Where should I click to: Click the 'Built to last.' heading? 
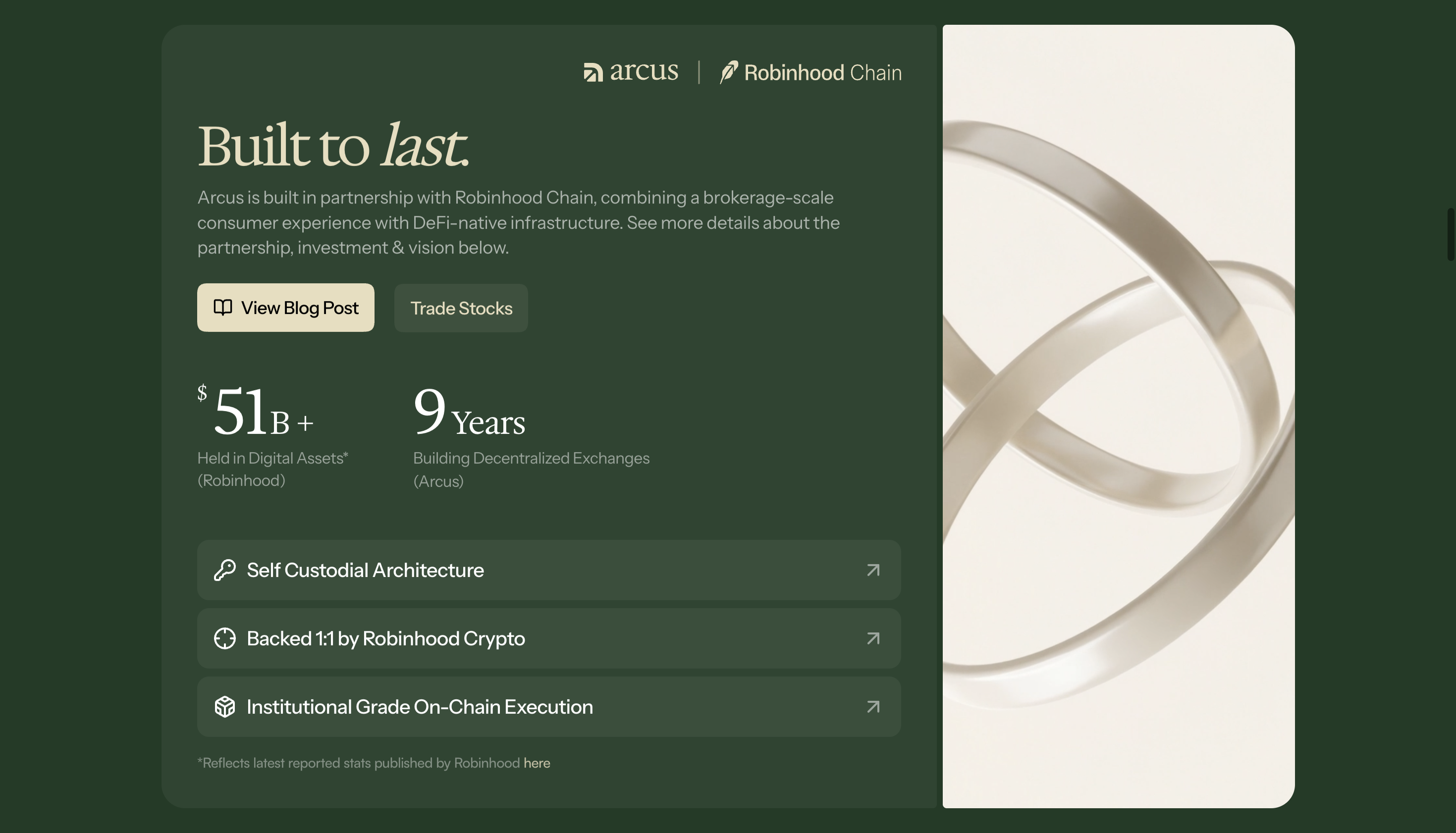(333, 145)
